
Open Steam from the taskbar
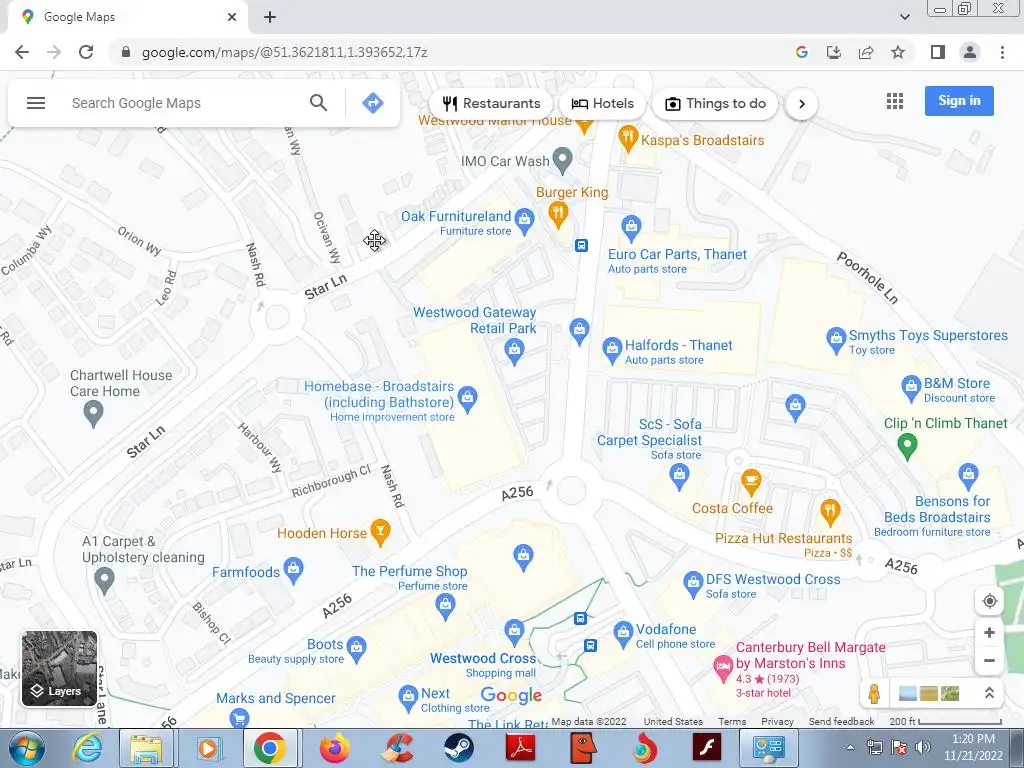point(459,748)
